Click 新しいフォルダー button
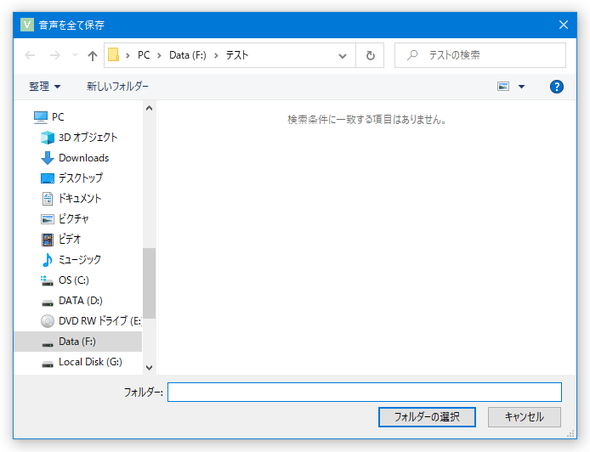Screen dimensions: 590x452 (117, 87)
